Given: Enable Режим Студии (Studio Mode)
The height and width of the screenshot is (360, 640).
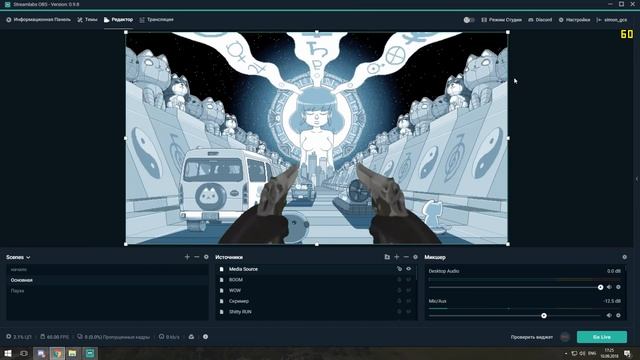Looking at the screenshot, I should 501,20.
